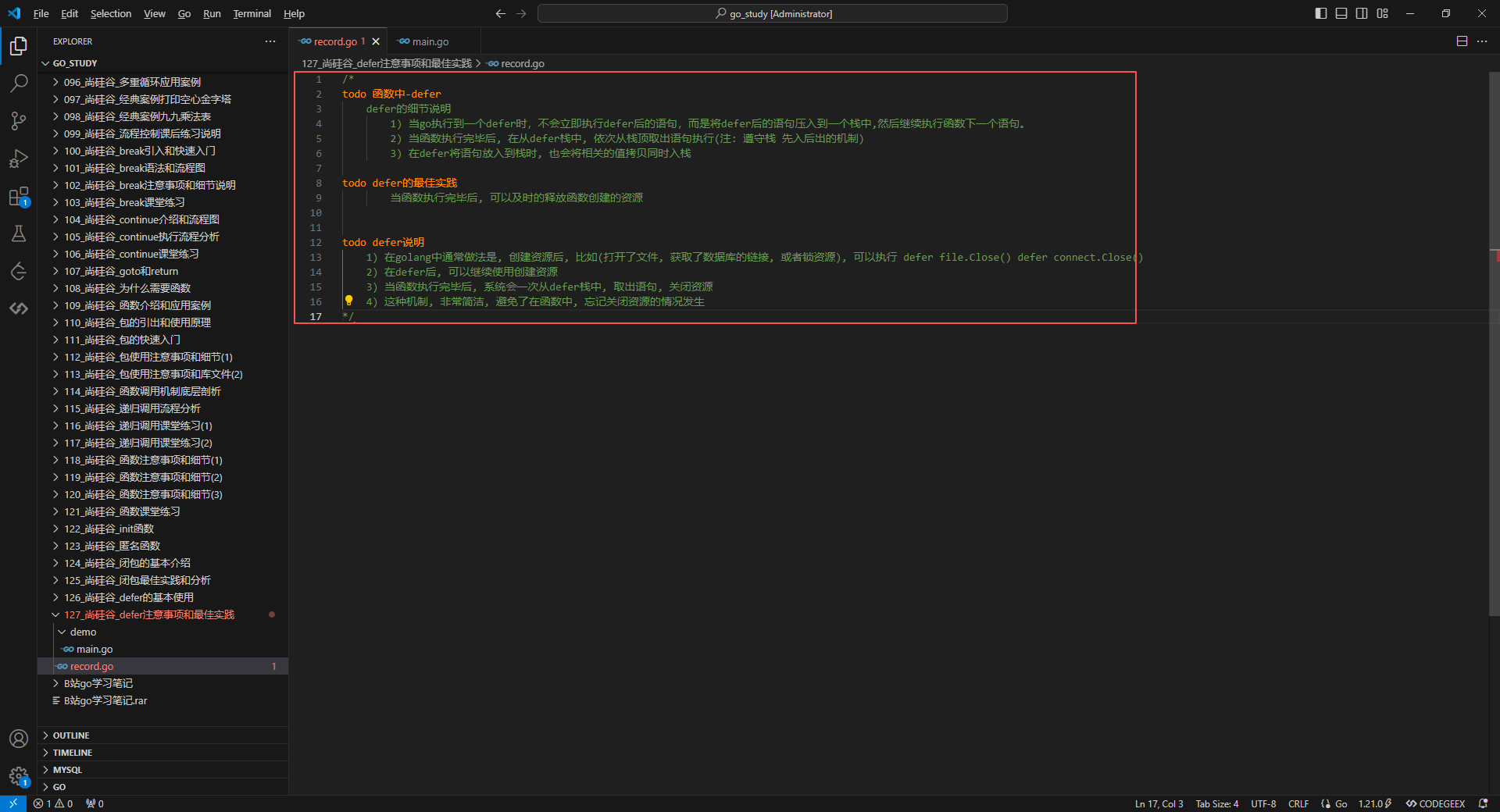Image resolution: width=1500 pixels, height=812 pixels.
Task: Select language mode Go in status bar
Action: click(x=1341, y=803)
